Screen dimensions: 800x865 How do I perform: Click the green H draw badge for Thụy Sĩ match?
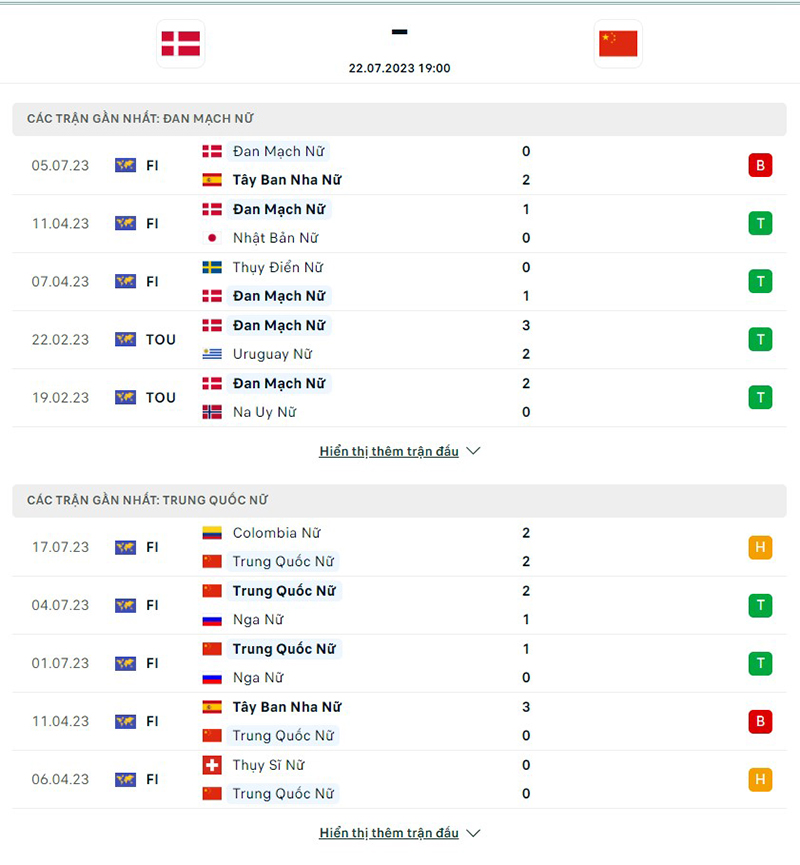pos(760,779)
